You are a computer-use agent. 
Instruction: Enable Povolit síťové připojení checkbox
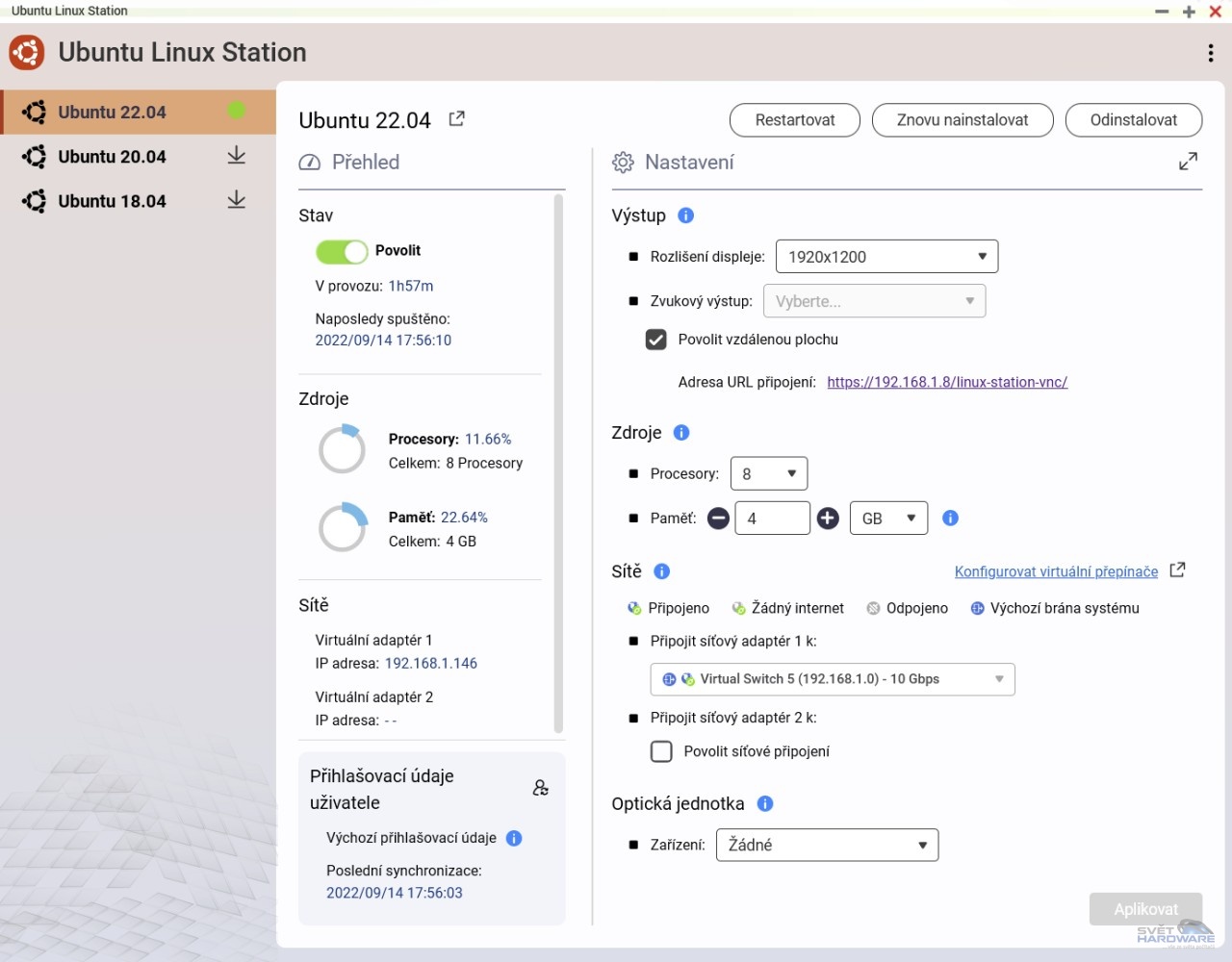click(661, 751)
